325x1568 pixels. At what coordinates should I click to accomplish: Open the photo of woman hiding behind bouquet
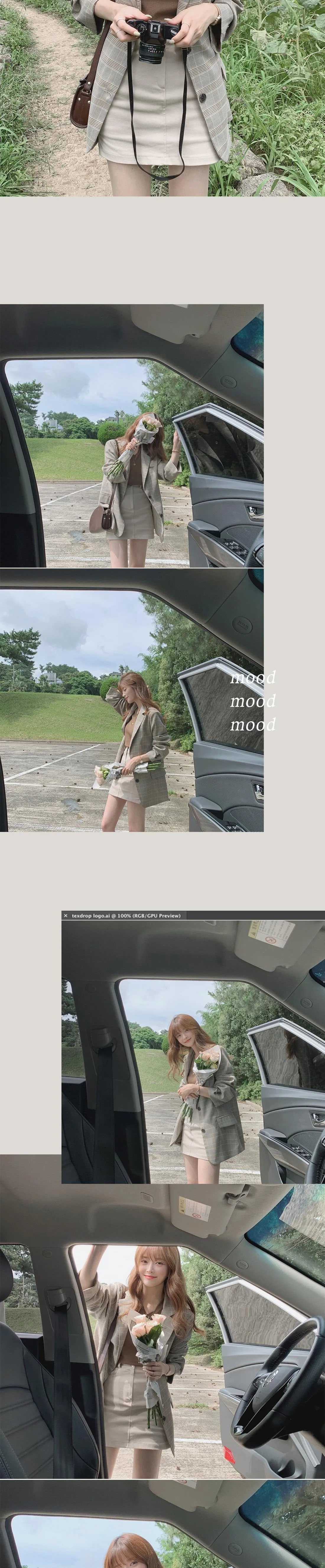point(132,436)
